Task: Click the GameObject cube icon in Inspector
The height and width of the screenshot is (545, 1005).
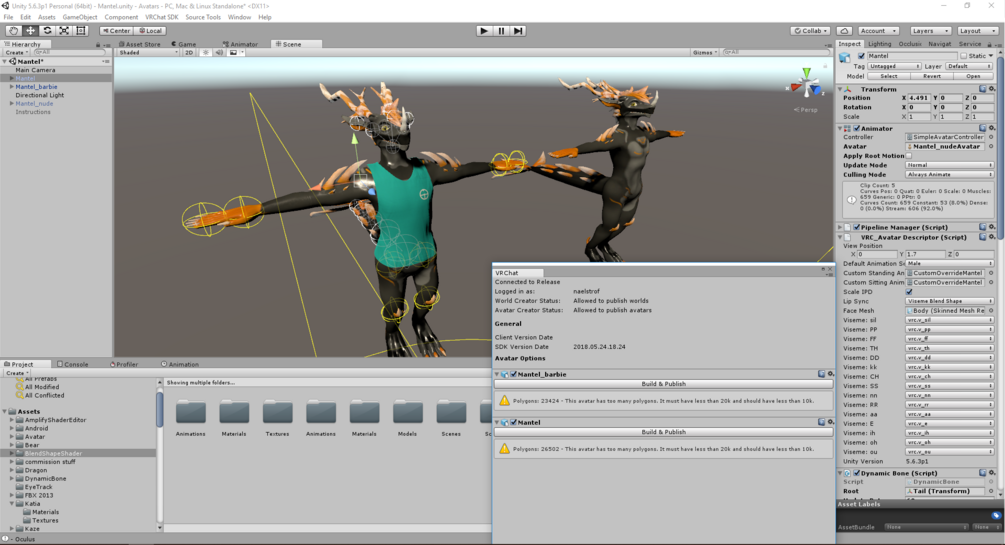Action: click(x=845, y=58)
